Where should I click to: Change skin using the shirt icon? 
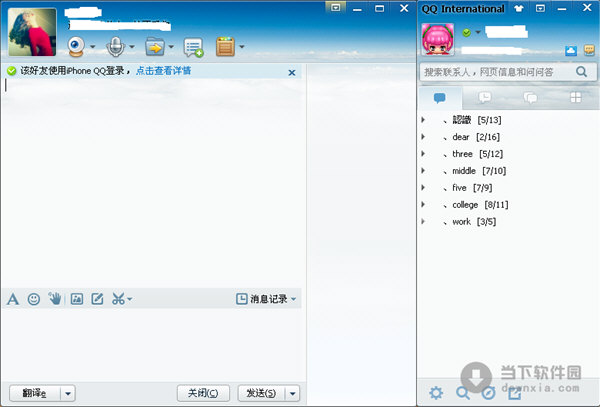(518, 8)
